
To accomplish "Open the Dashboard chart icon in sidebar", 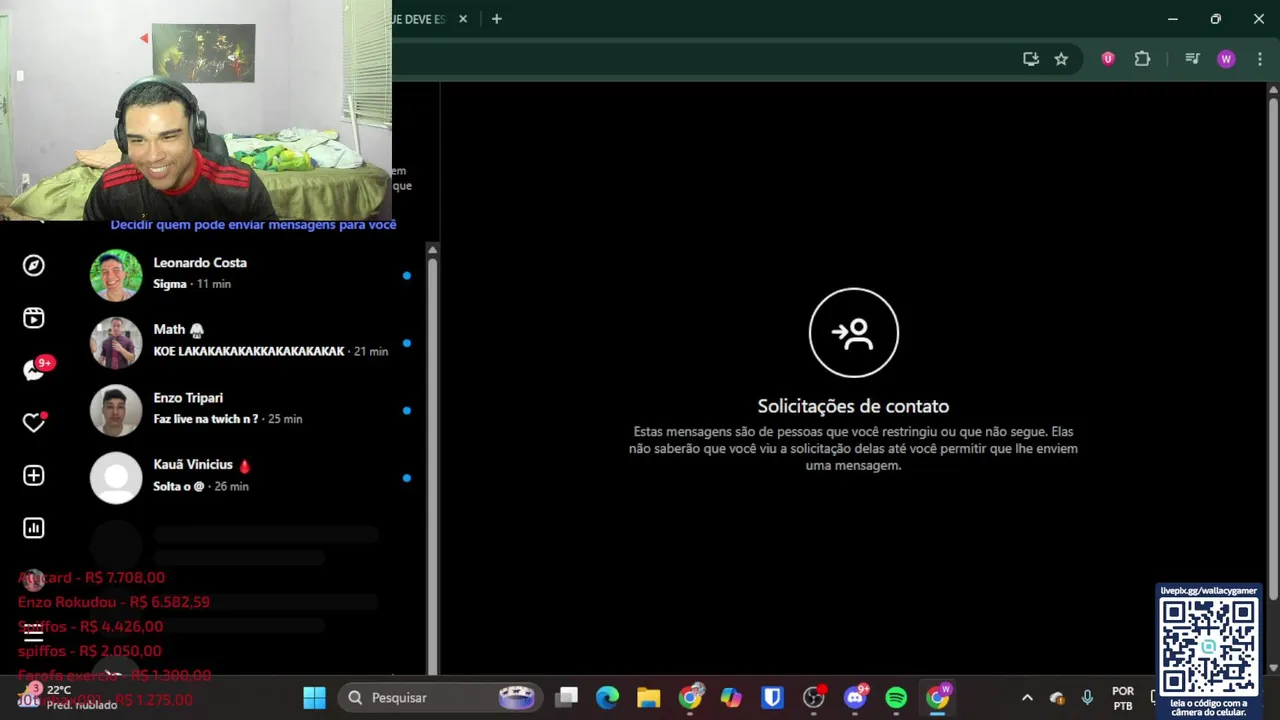I will click(x=34, y=528).
